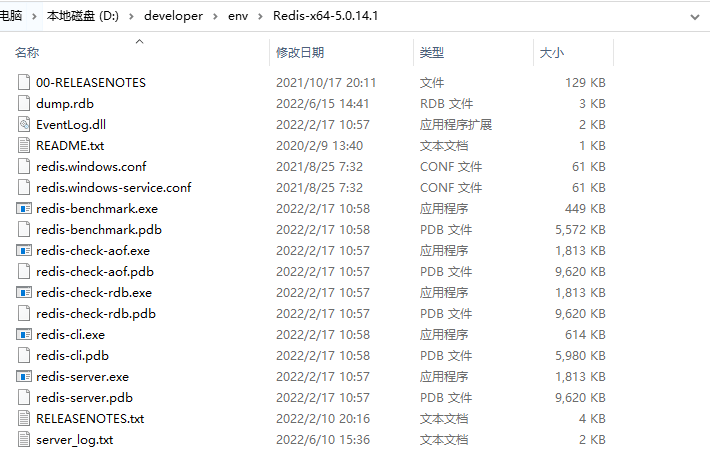
Task: Select file name dump.rdb
Action: point(65,104)
